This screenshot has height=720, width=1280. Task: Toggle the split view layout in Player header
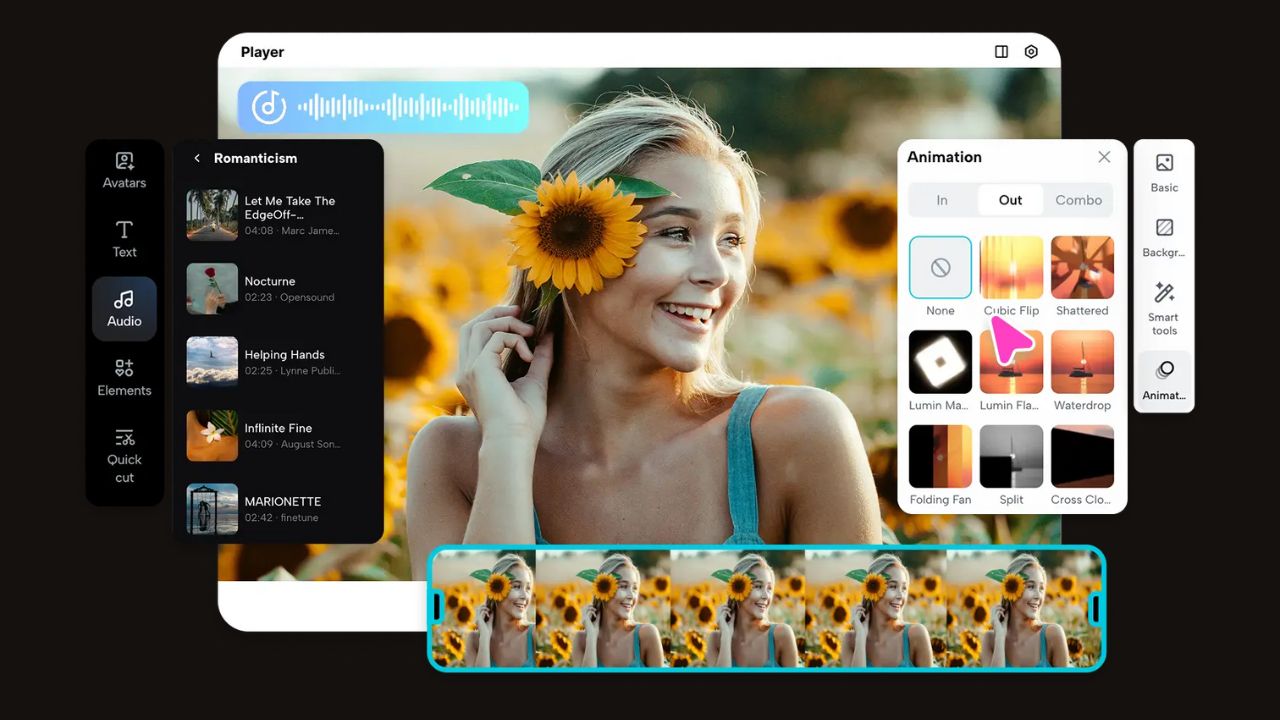(x=1001, y=51)
